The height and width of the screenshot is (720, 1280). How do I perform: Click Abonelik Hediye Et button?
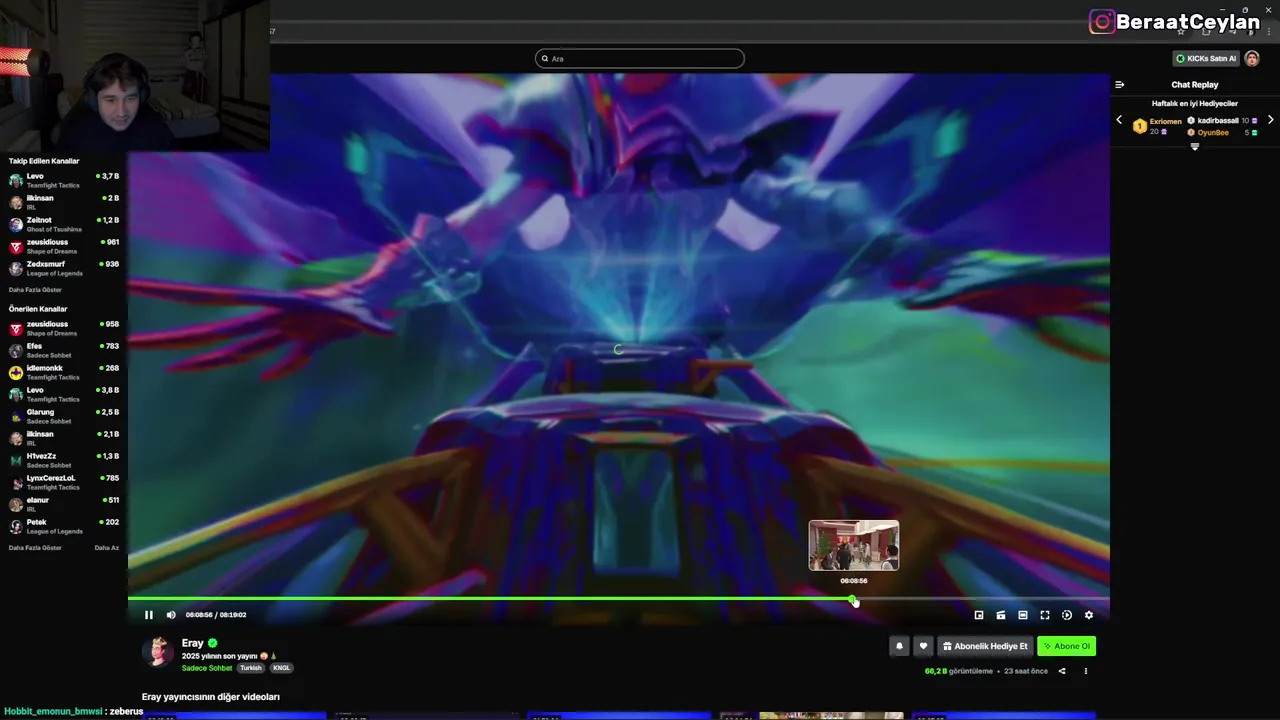[985, 646]
